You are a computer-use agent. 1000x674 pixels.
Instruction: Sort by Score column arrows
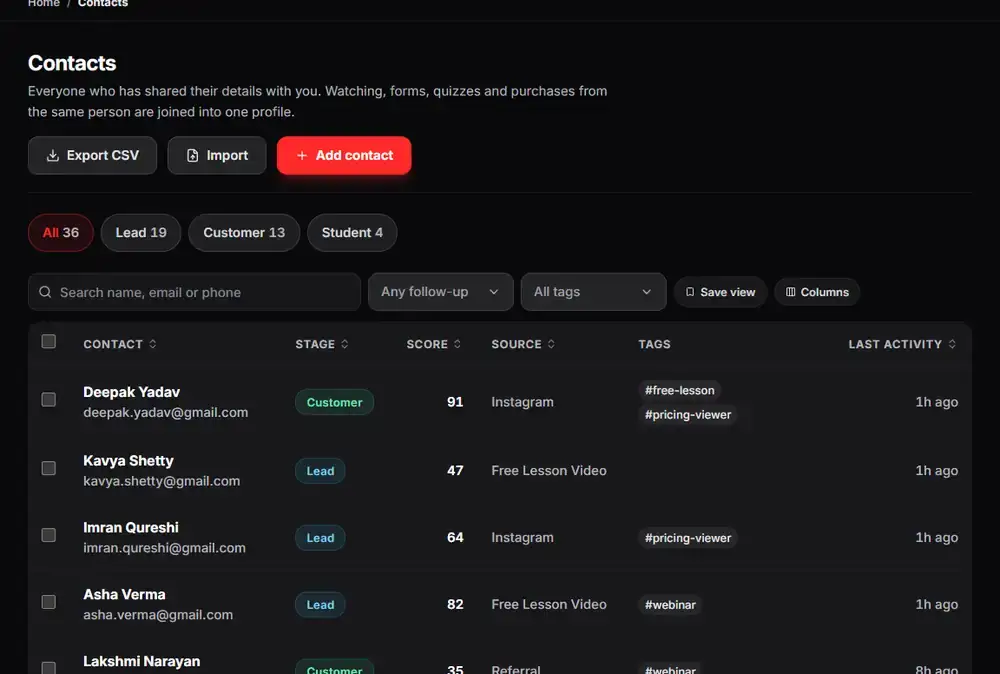click(457, 344)
